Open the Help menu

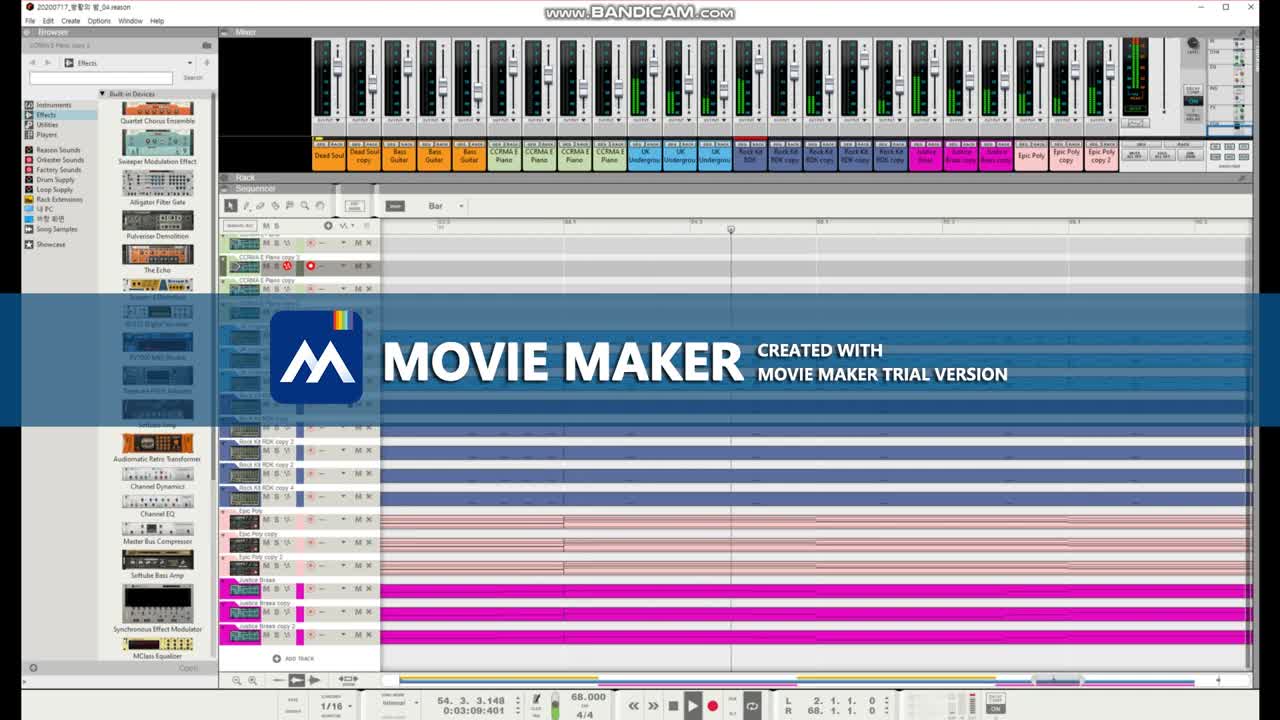tap(157, 20)
